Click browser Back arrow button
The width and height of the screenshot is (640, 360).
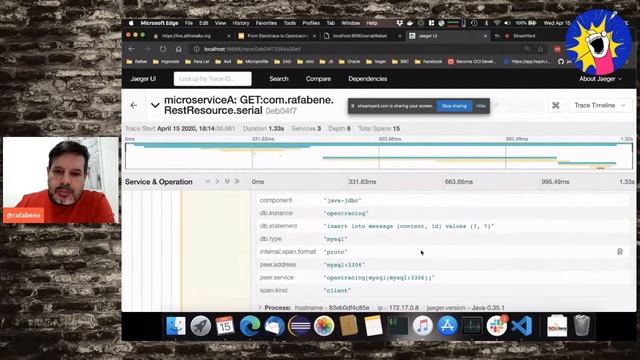pos(131,49)
